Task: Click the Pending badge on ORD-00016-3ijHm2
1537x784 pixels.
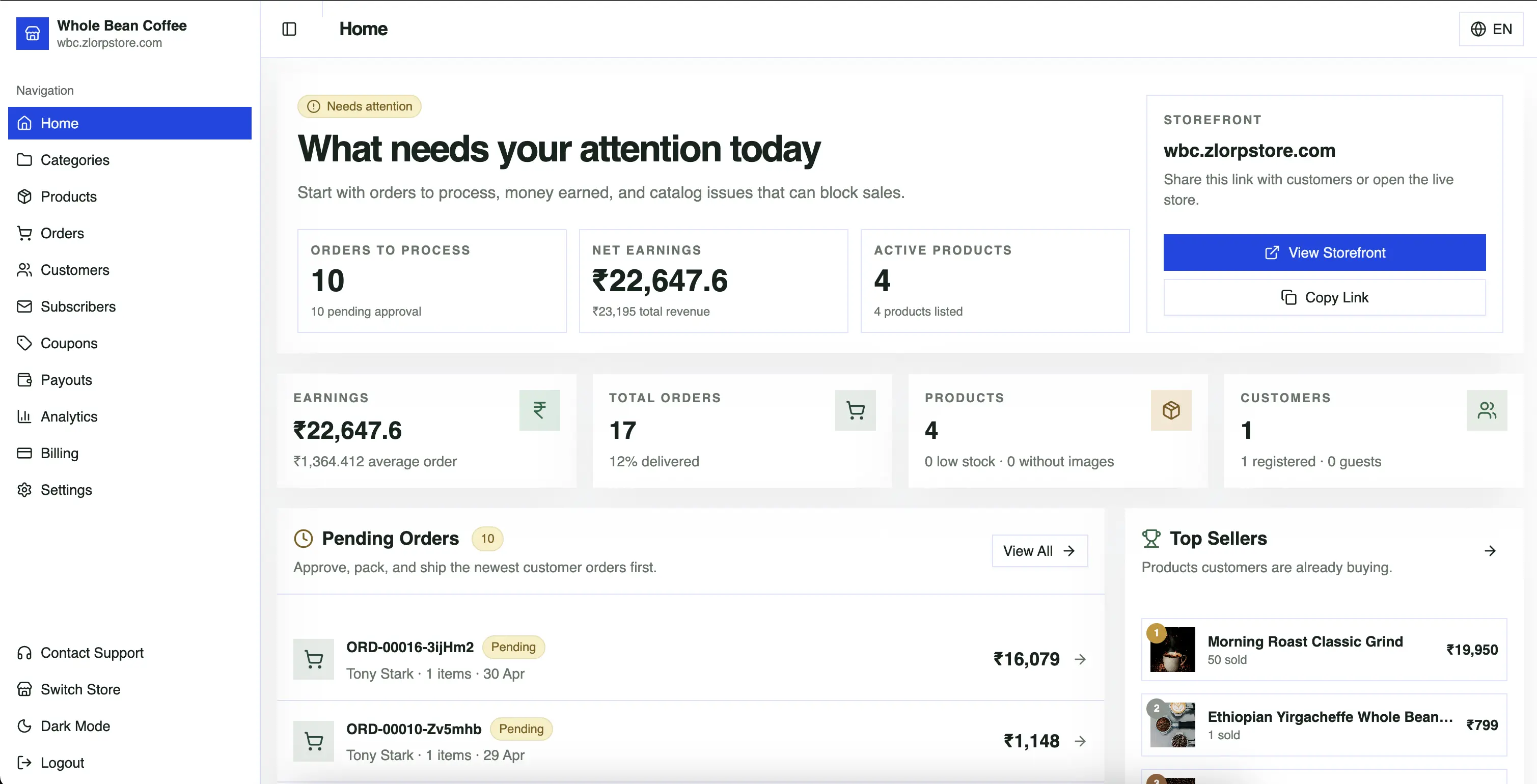Action: click(x=513, y=648)
